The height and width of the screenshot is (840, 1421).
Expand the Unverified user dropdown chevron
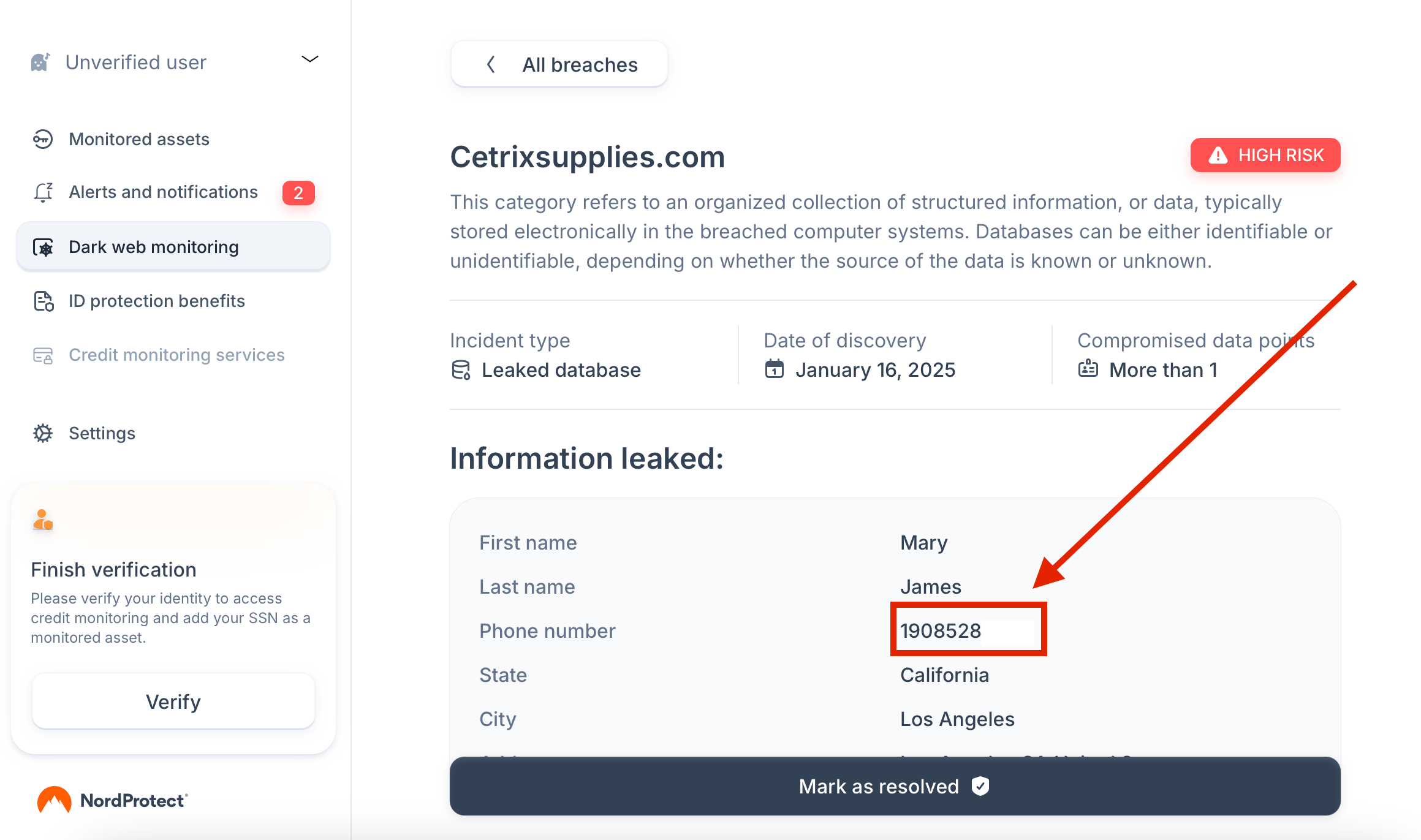(x=310, y=59)
